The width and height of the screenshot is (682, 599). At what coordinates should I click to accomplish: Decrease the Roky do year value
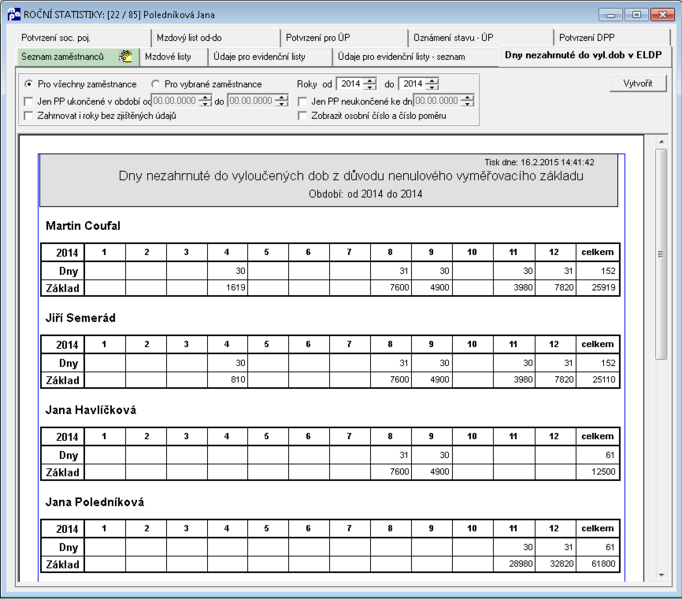[432, 87]
